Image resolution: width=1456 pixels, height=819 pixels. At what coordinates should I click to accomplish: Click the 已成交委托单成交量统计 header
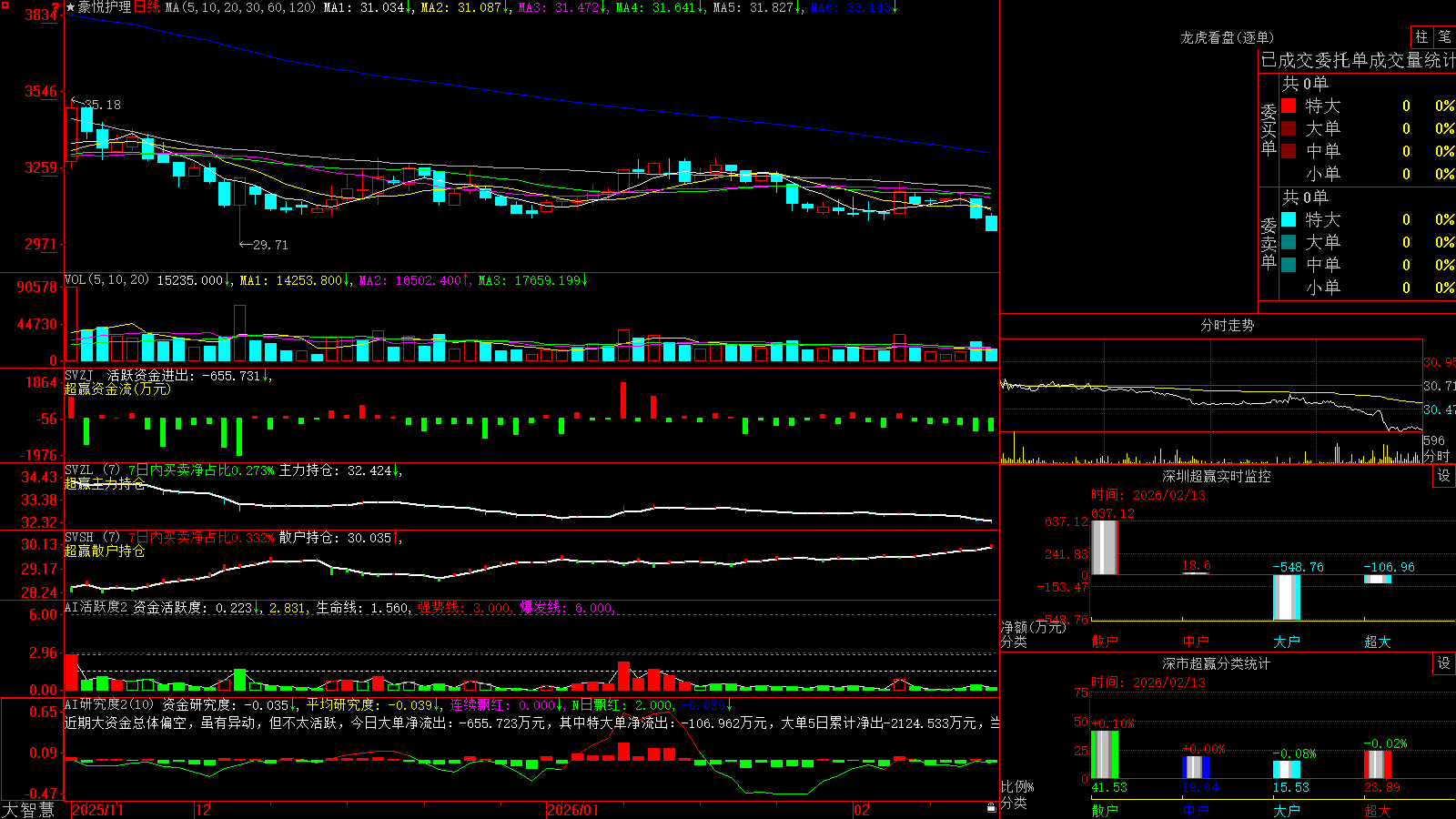pos(1358,60)
